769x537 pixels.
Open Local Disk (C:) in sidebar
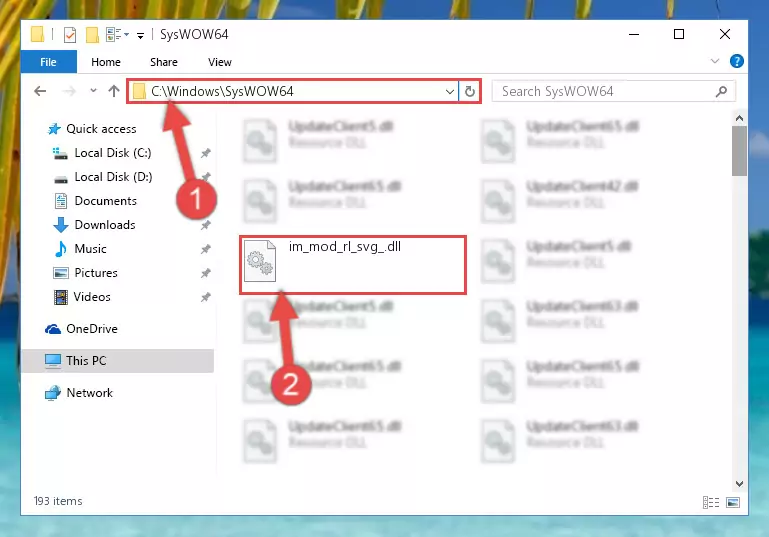point(113,153)
